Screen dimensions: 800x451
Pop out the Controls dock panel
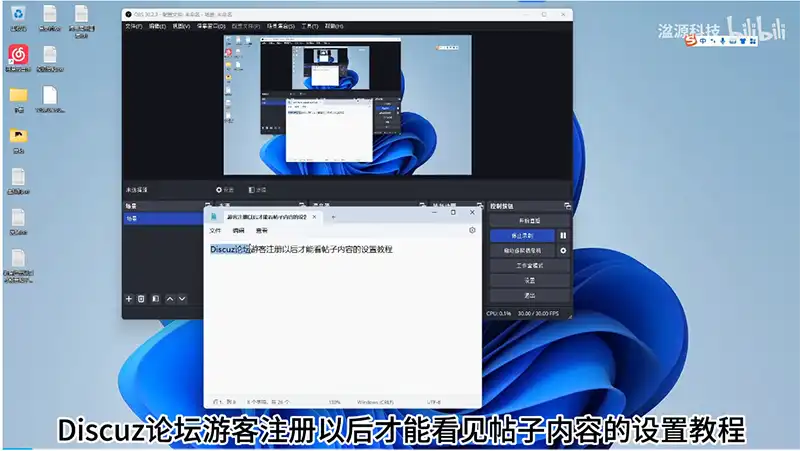pyautogui.click(x=567, y=205)
